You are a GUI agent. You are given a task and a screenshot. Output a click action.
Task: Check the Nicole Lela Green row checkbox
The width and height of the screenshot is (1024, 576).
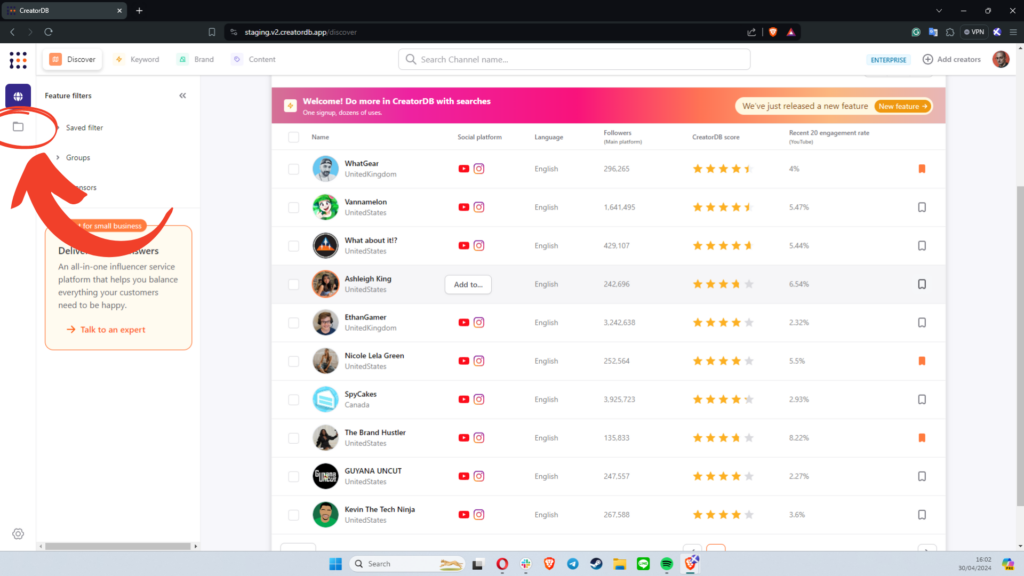tap(294, 361)
